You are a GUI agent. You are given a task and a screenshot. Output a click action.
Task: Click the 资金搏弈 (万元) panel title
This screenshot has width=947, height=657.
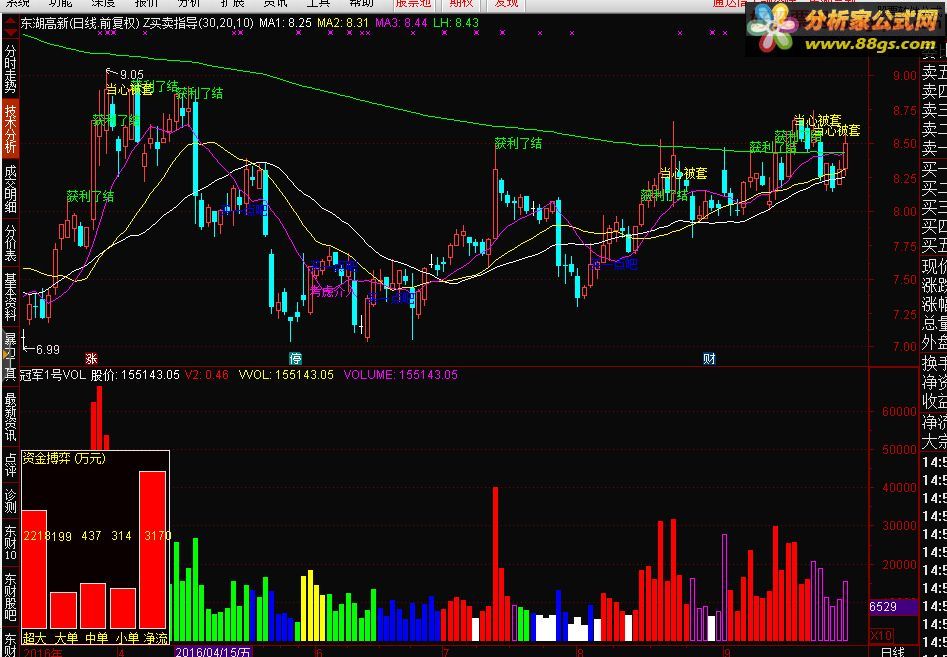[x=64, y=459]
